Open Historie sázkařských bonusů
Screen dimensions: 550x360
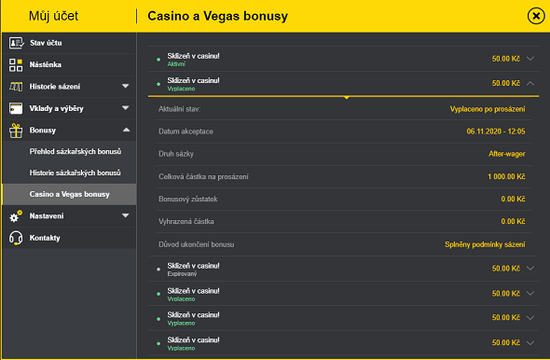coord(75,173)
